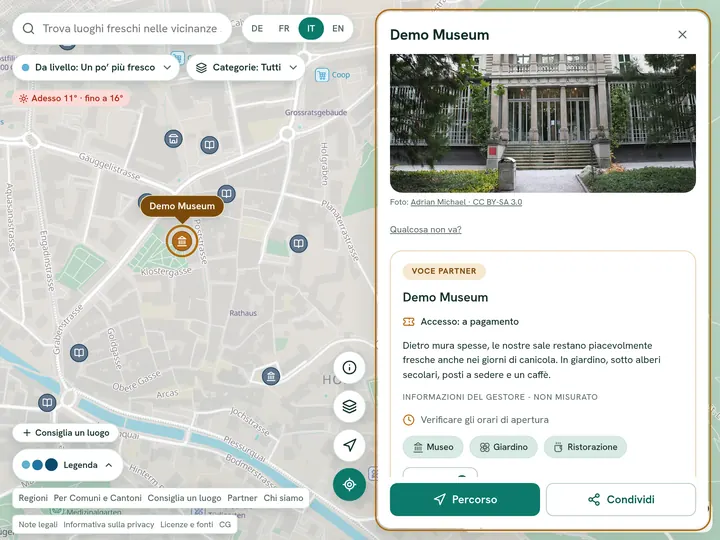Open 'Informativa sulla privacy' link
The height and width of the screenshot is (540, 720).
tap(109, 524)
